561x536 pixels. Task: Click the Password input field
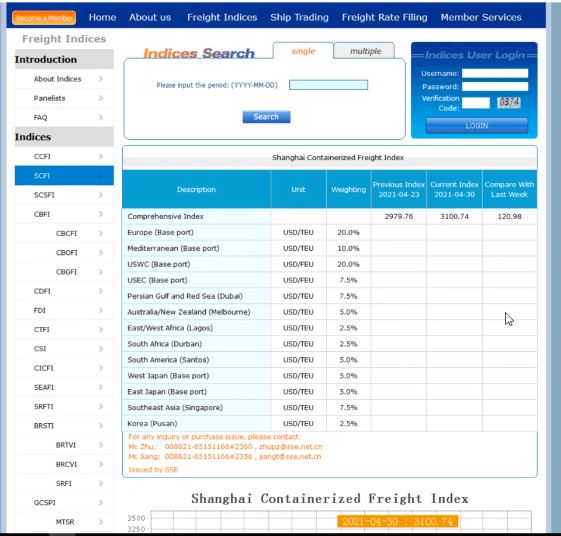[x=495, y=87]
